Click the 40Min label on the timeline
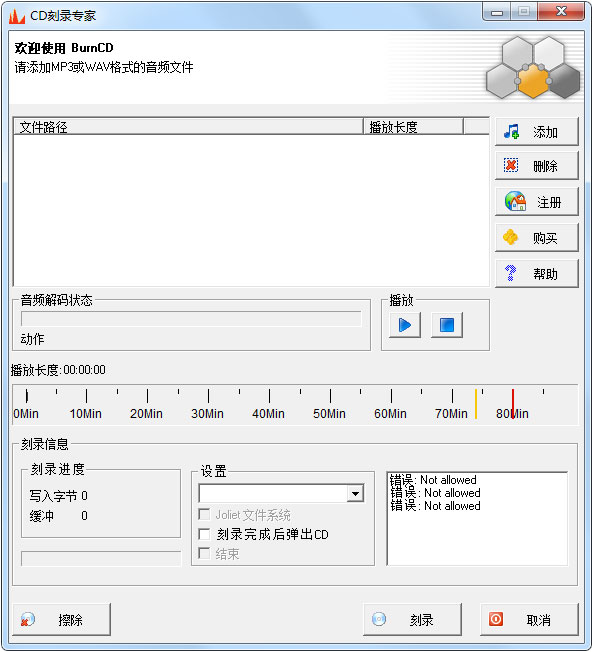This screenshot has height=652, width=593. pos(268,414)
